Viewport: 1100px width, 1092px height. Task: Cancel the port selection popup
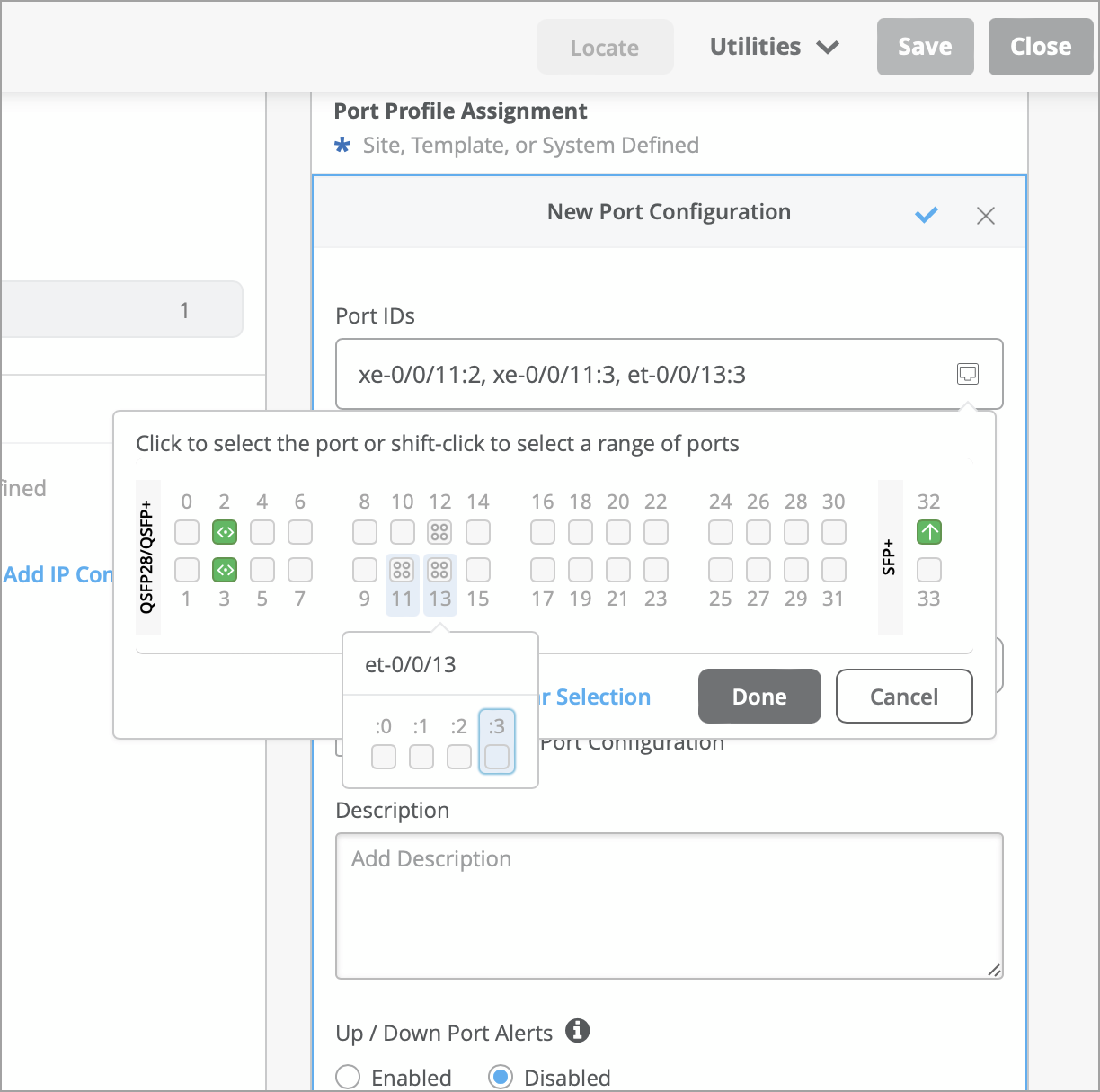(x=904, y=697)
